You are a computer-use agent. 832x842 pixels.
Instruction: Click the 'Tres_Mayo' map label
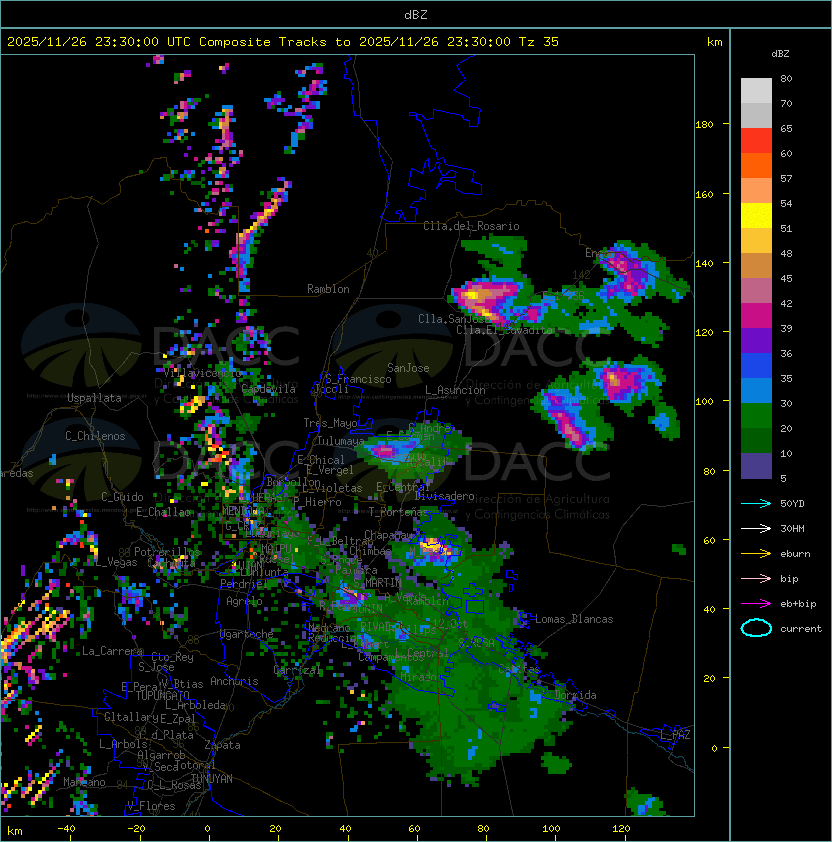point(330,423)
